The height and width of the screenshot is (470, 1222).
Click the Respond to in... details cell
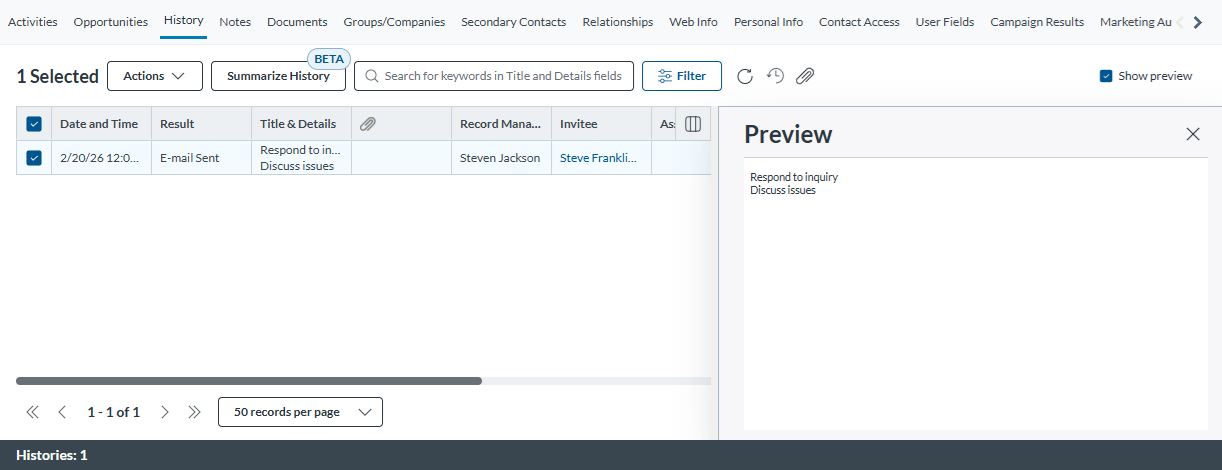301,158
